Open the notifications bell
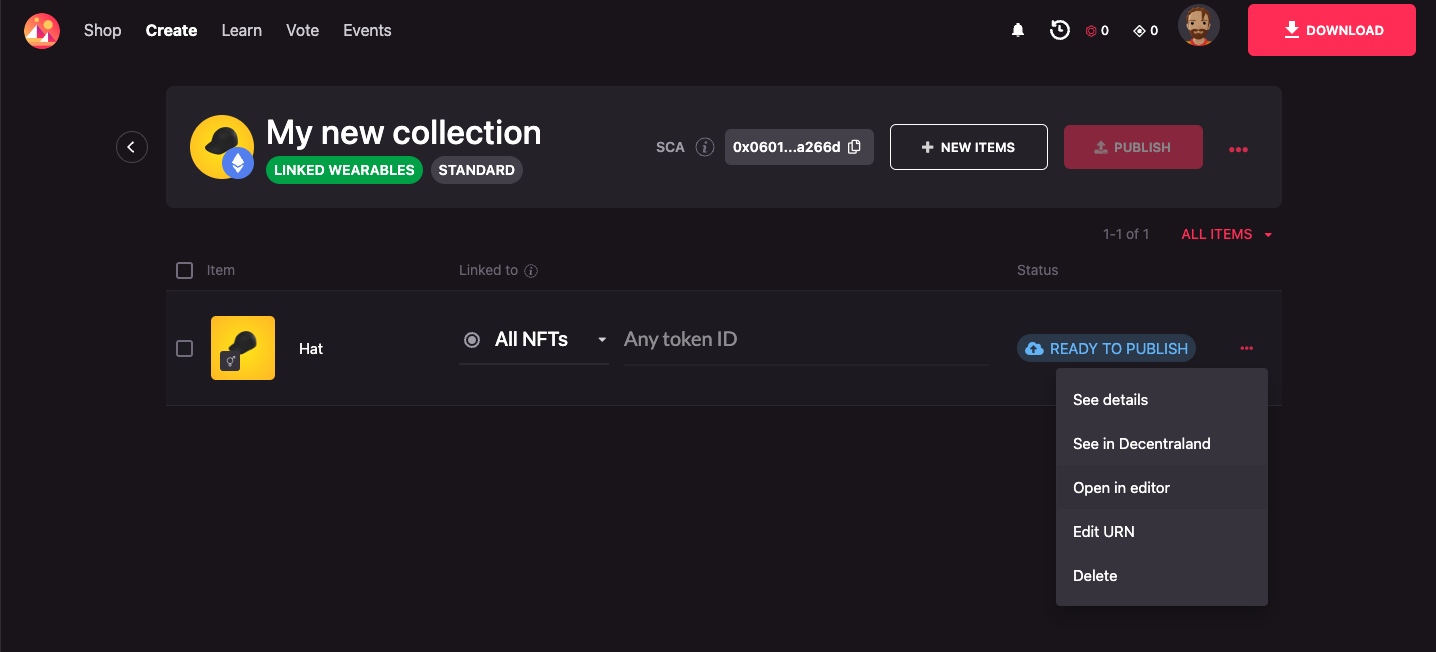This screenshot has width=1436, height=652. point(1018,31)
